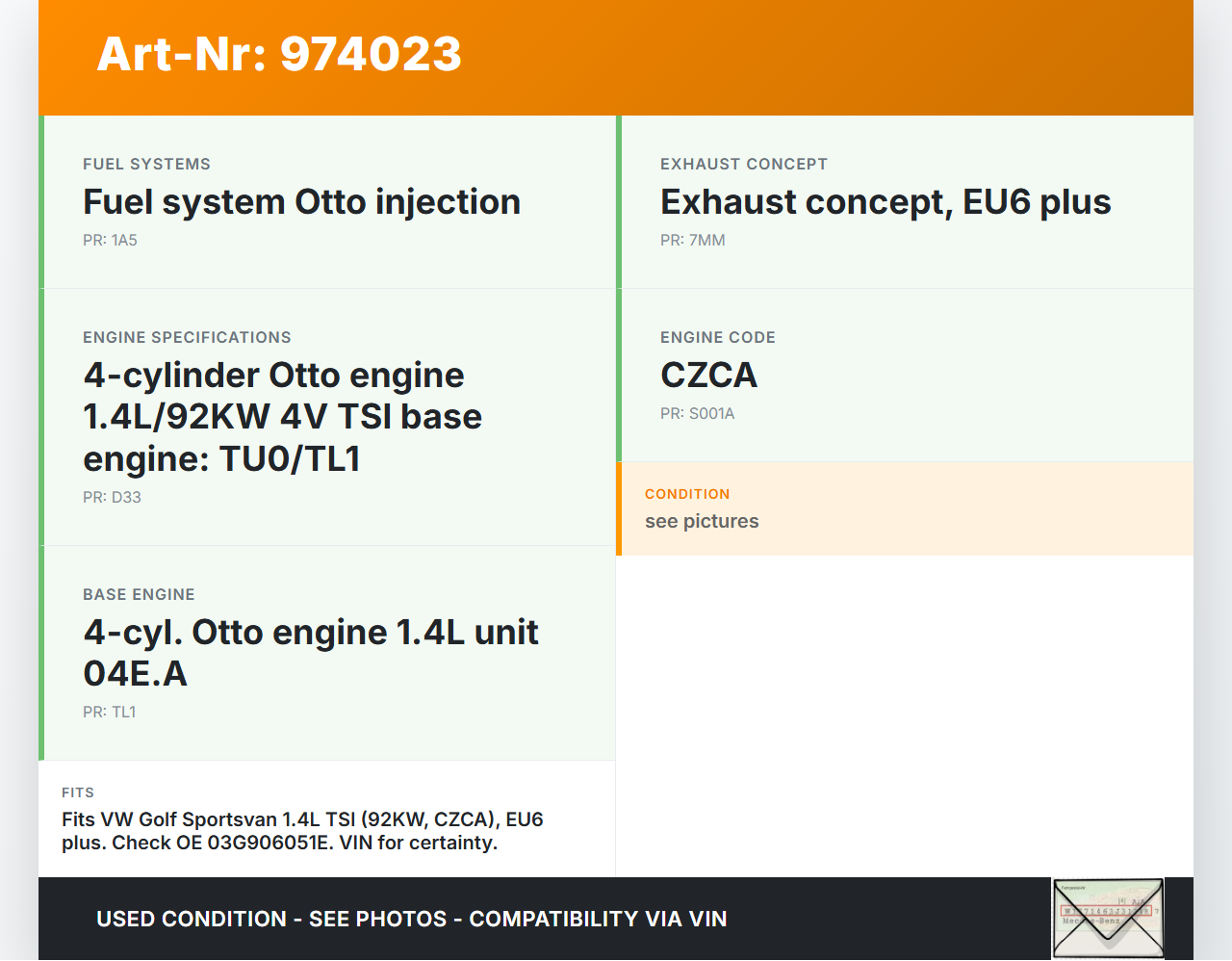Click the ENGINE SPECIFICATIONS label
This screenshot has width=1232, height=961.
(x=187, y=338)
